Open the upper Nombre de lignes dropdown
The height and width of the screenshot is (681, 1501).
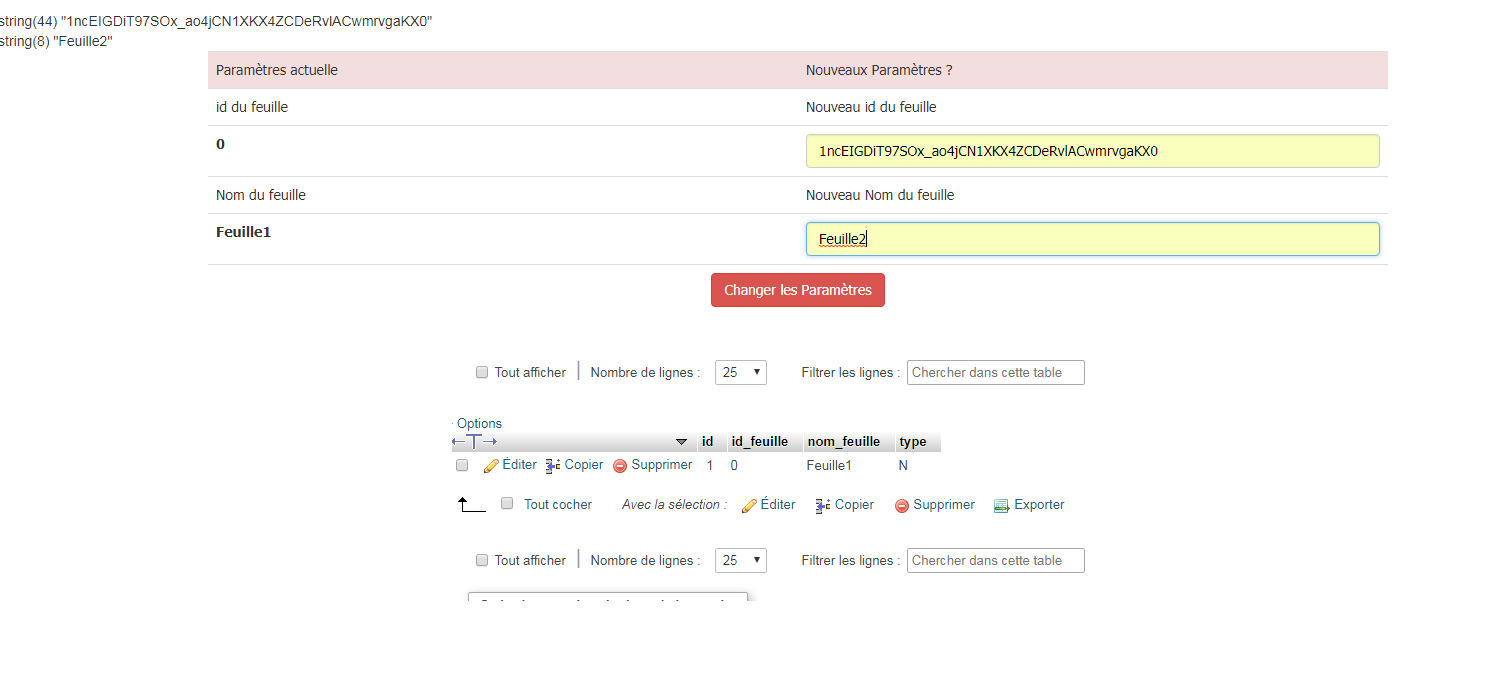coord(741,372)
